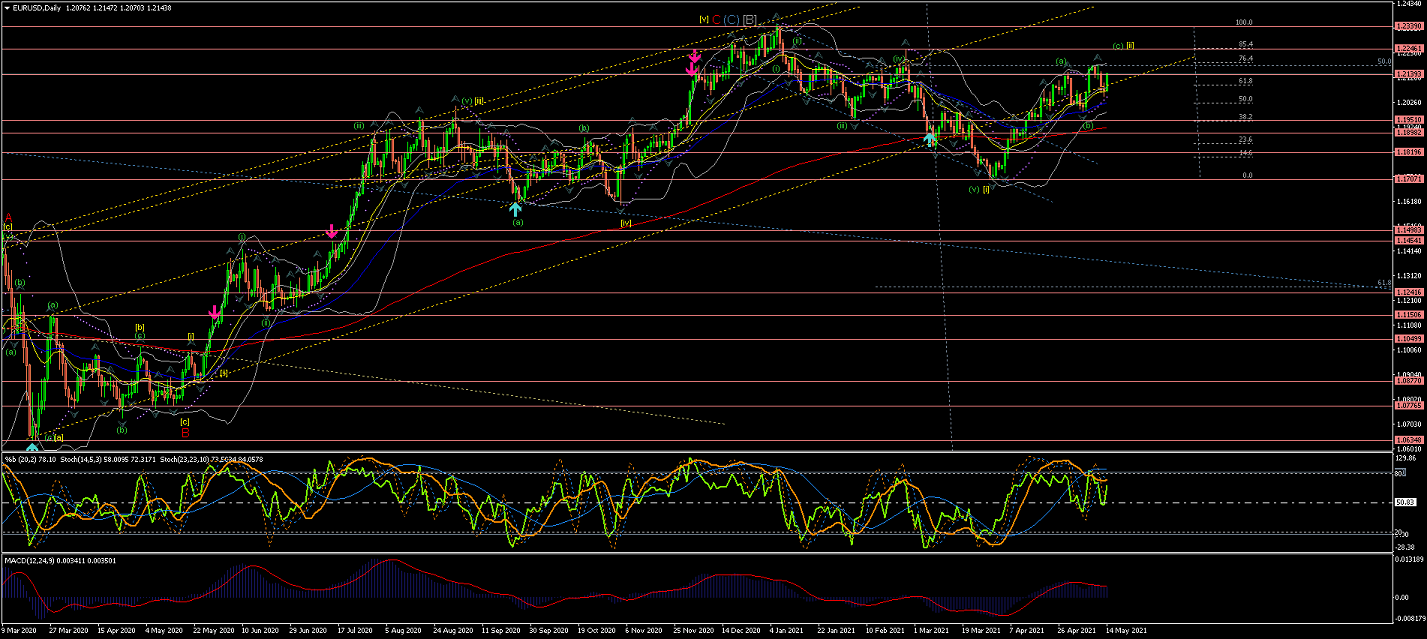Click the red wave A label at left edge
The width and height of the screenshot is (1427, 639).
[8, 217]
